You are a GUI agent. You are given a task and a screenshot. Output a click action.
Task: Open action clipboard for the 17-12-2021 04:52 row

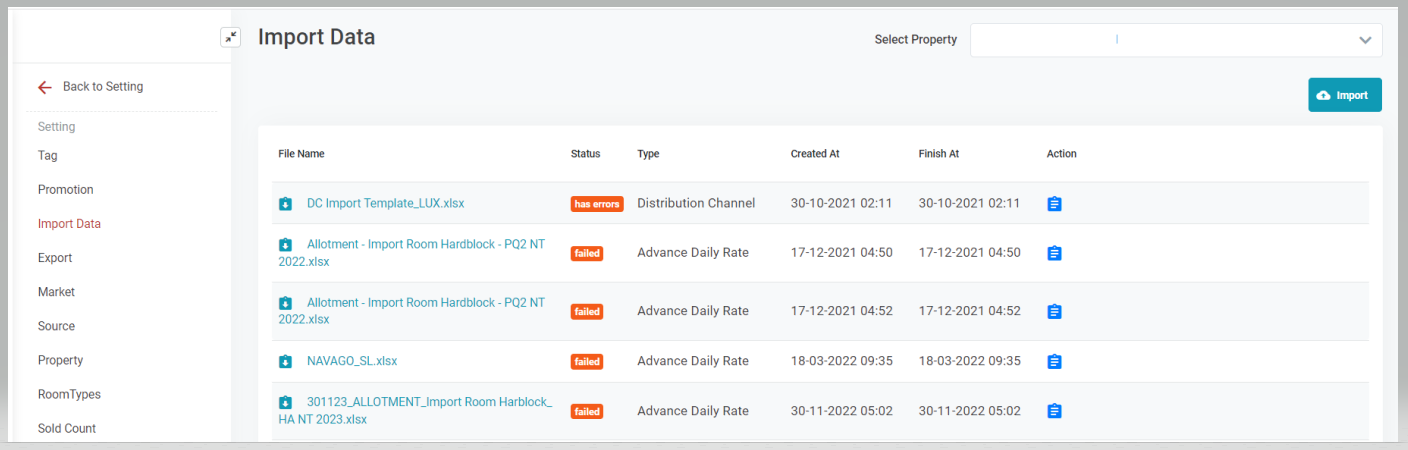1054,312
